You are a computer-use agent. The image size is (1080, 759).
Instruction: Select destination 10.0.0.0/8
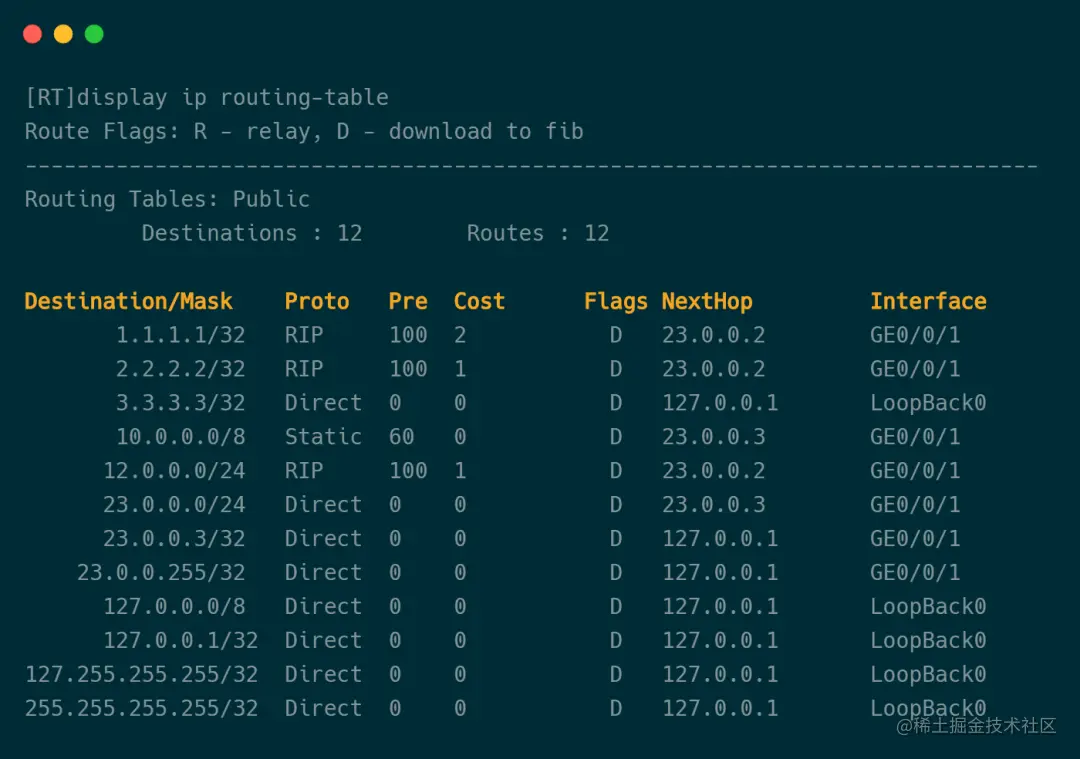click(x=180, y=437)
